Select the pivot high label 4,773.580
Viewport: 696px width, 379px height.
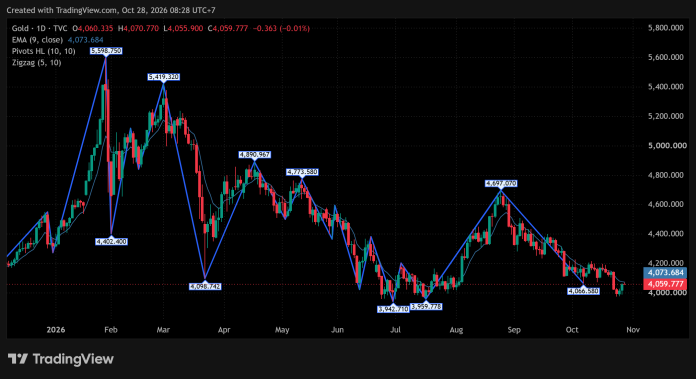coord(302,172)
